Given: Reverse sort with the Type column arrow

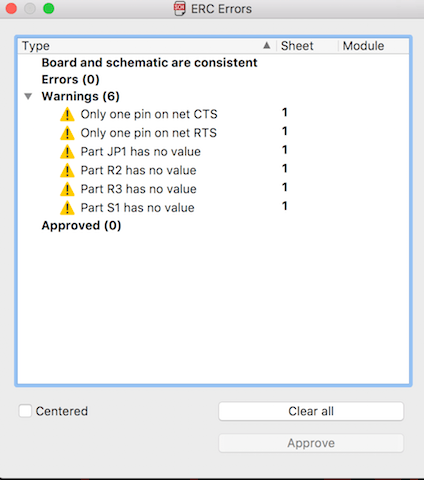Looking at the screenshot, I should pyautogui.click(x=267, y=45).
